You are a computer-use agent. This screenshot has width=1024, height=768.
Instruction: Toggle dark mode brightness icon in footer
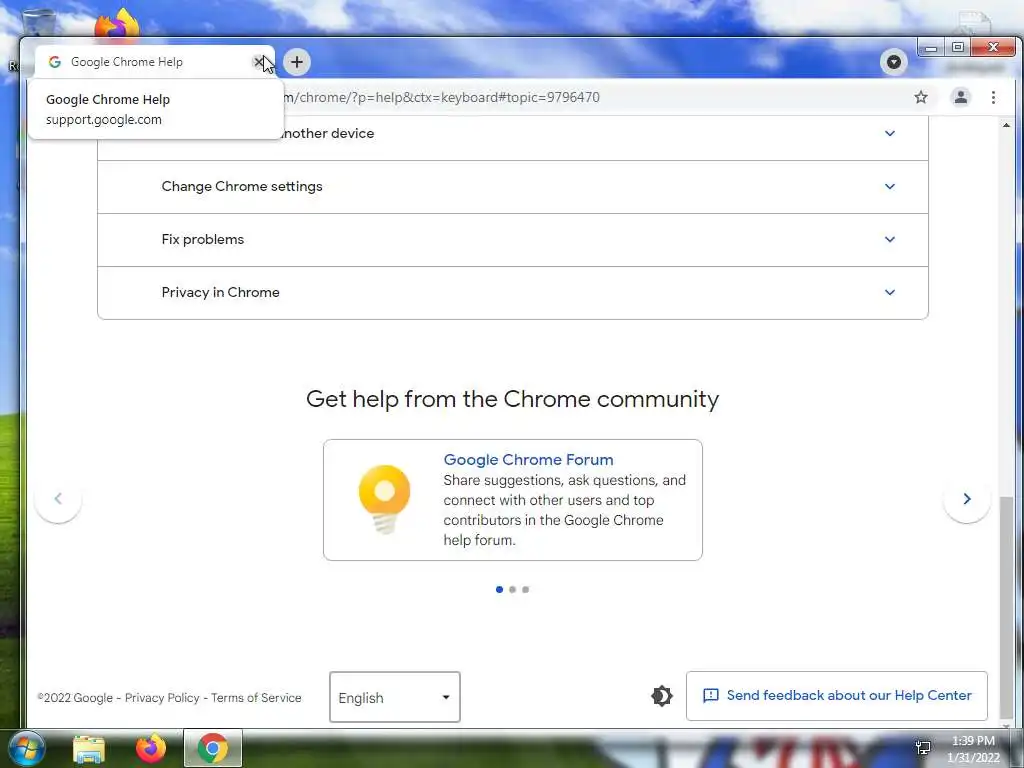(662, 696)
